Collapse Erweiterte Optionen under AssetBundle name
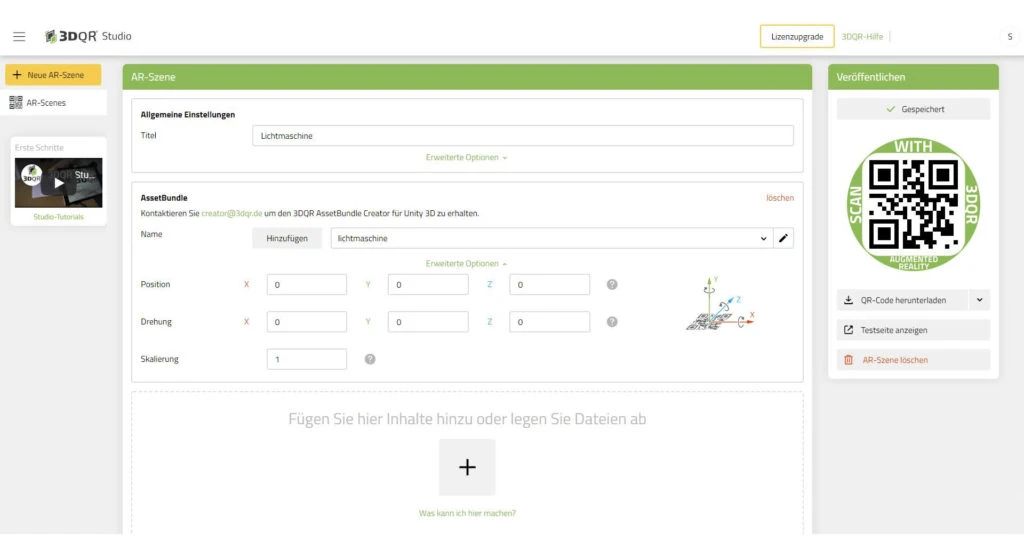This screenshot has width=1024, height=555. tap(466, 264)
